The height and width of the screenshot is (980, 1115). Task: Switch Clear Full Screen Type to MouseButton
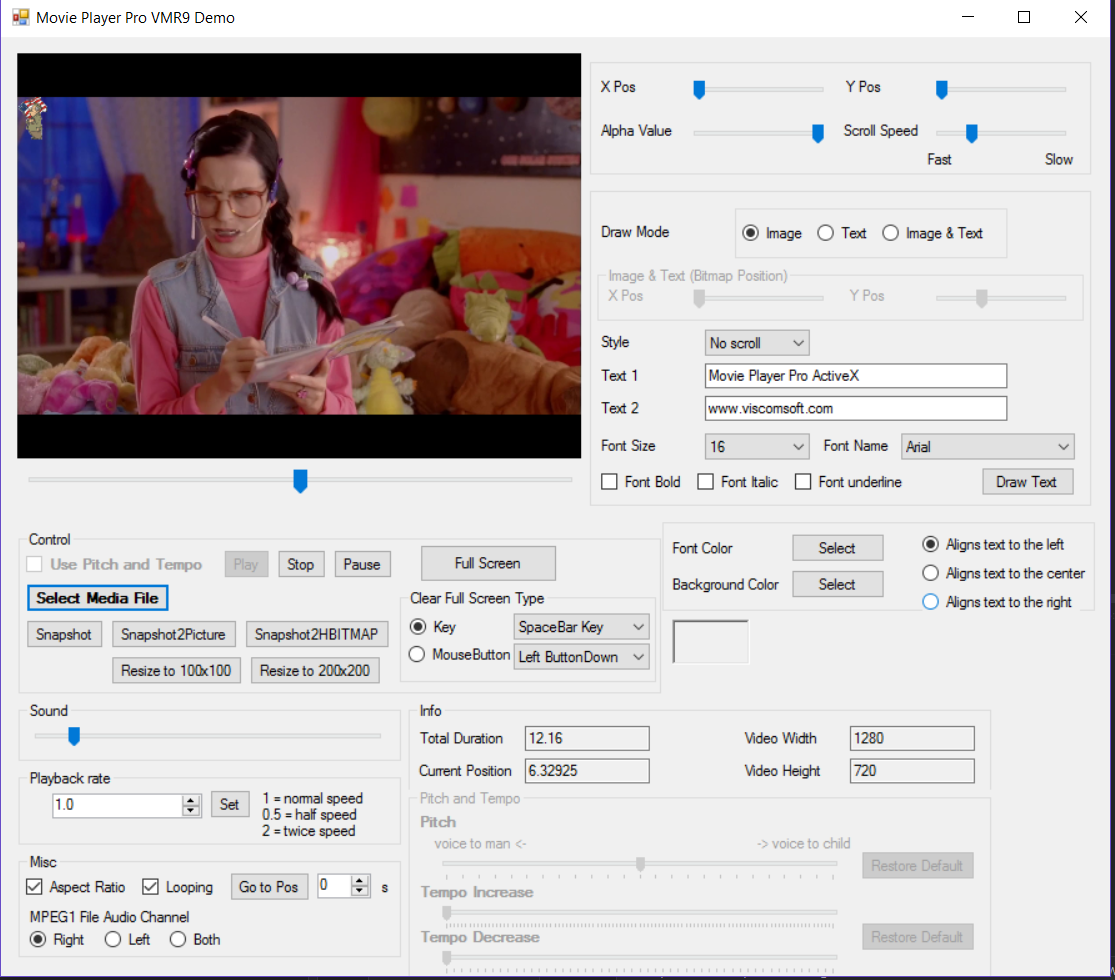pos(415,657)
